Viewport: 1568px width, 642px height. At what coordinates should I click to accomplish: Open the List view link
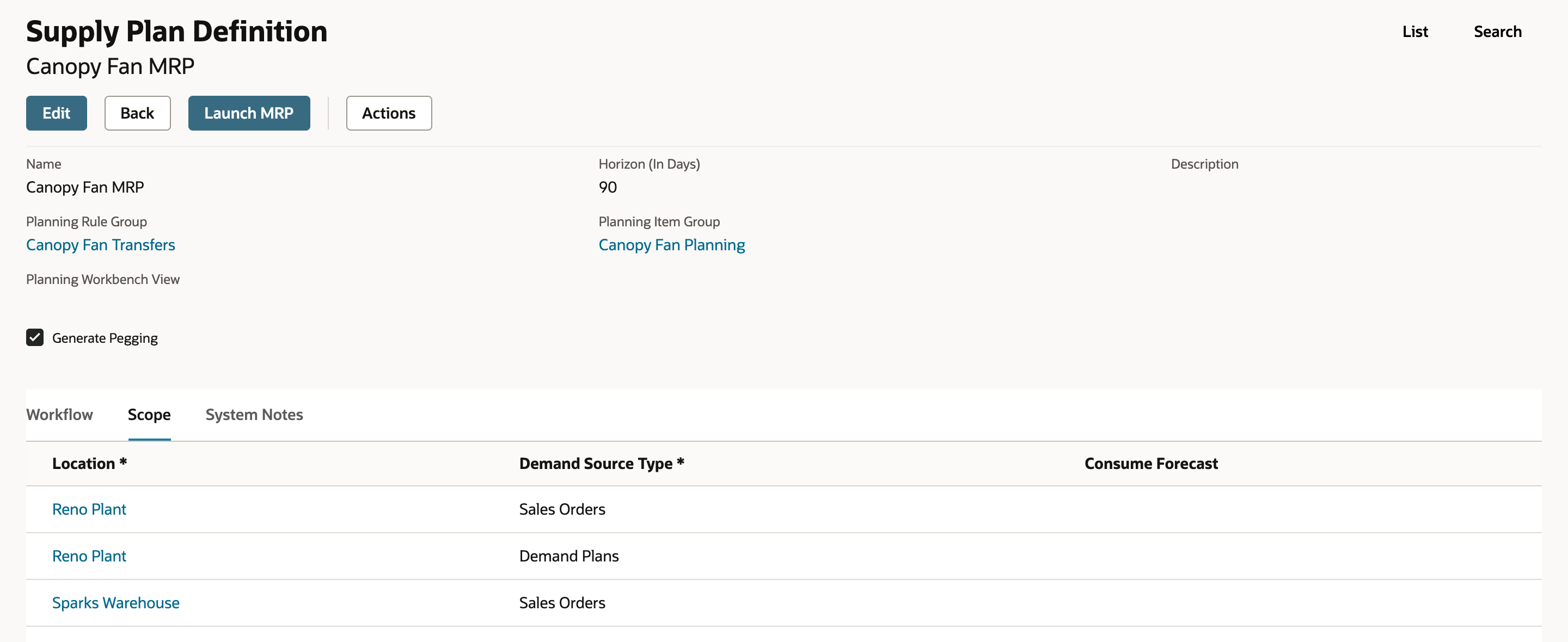(x=1414, y=32)
